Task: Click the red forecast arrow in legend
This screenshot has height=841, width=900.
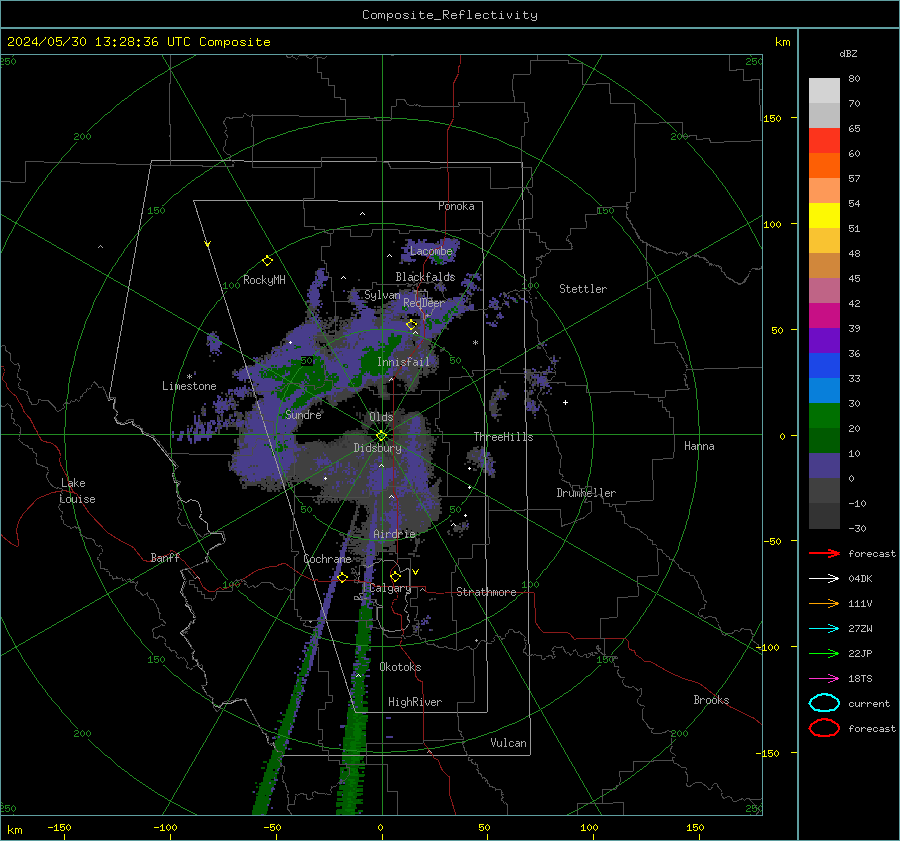Action: pyautogui.click(x=824, y=553)
